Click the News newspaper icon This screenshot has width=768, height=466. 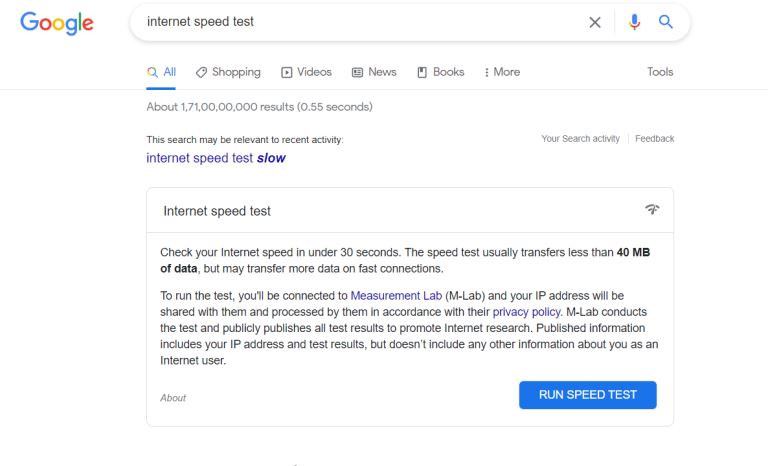tap(358, 73)
